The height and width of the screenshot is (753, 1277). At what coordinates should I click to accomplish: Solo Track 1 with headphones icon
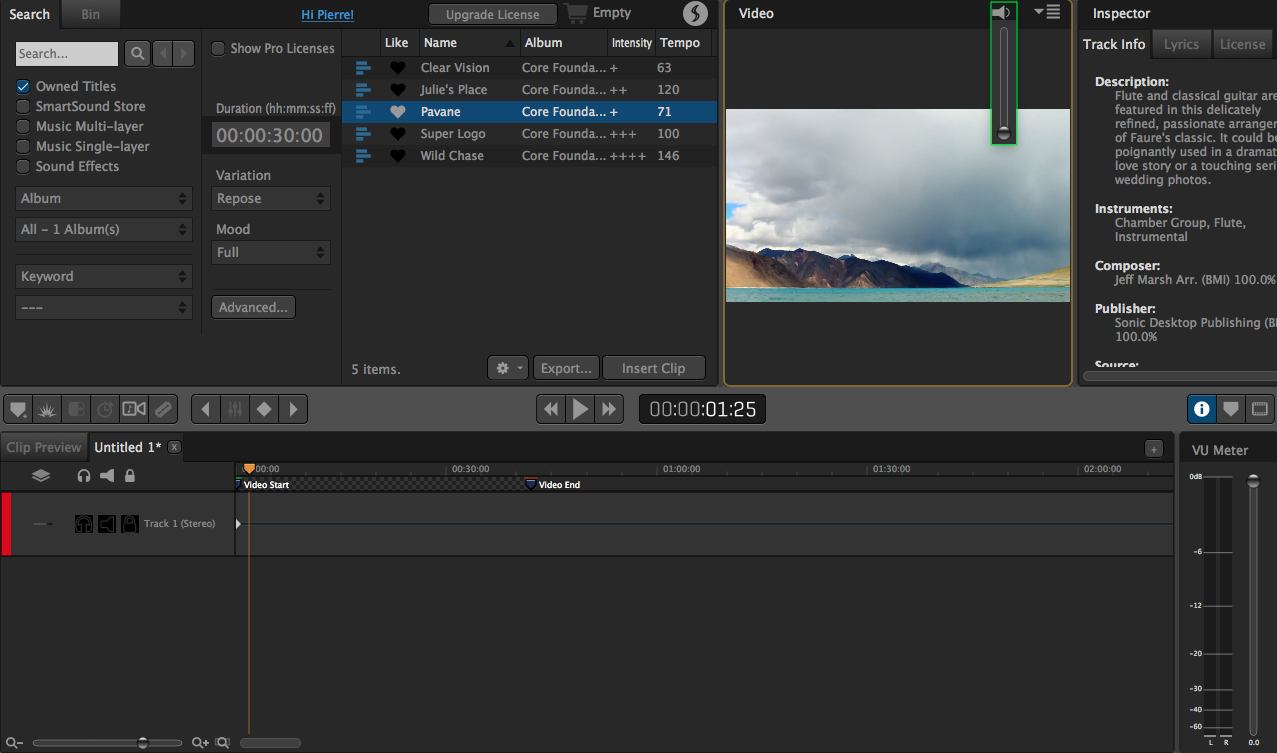pyautogui.click(x=84, y=524)
